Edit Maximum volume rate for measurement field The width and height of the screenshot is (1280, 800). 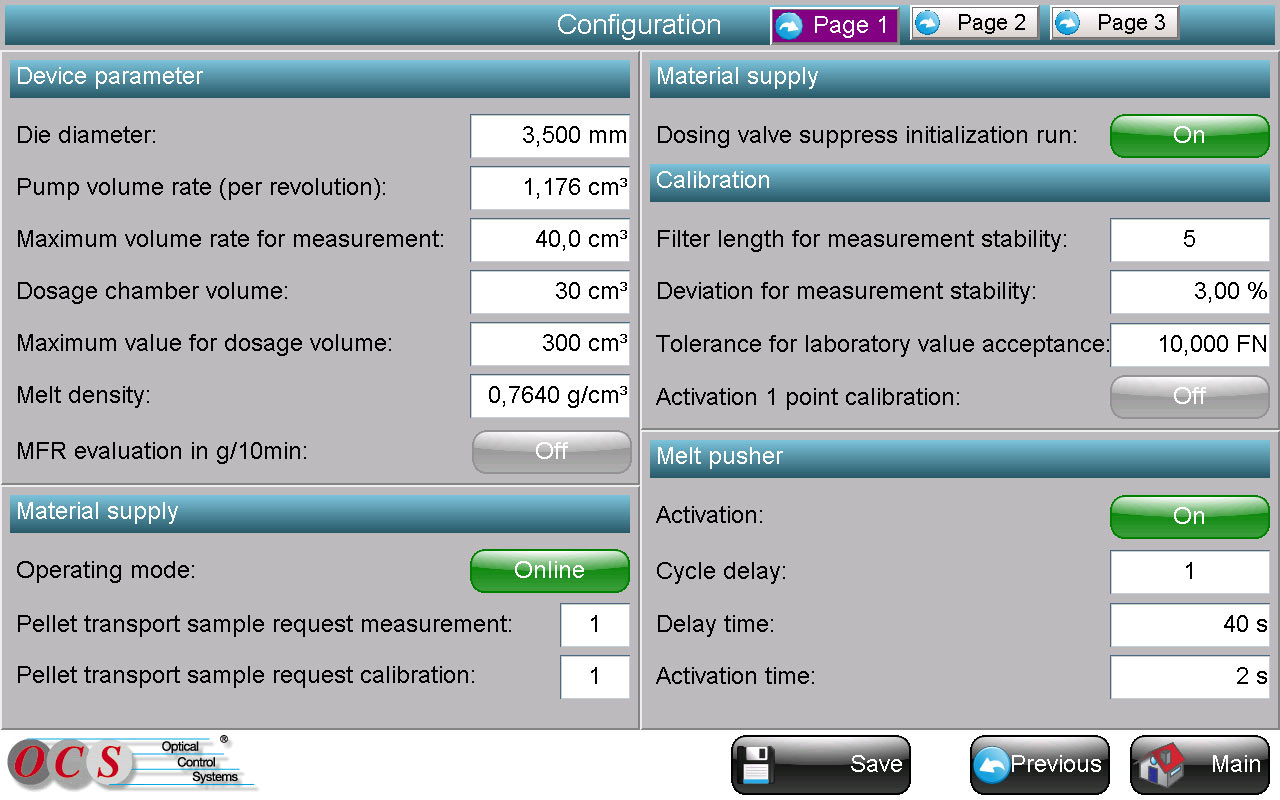point(550,240)
